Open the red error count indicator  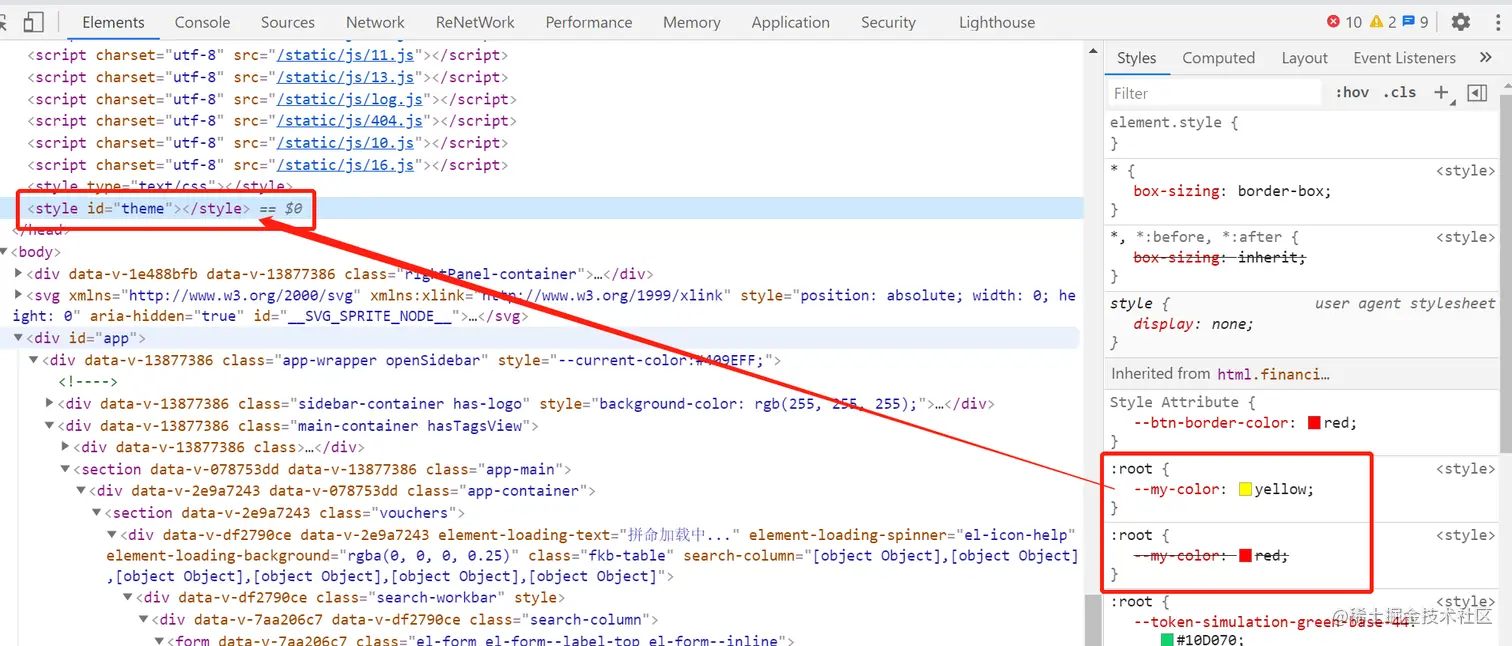[x=1344, y=22]
